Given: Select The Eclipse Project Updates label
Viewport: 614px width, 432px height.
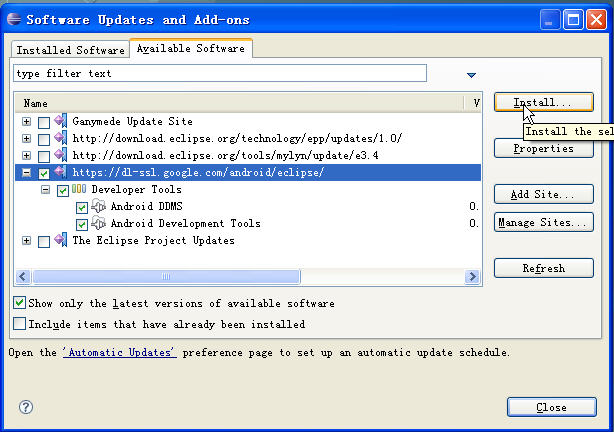Looking at the screenshot, I should pyautogui.click(x=154, y=240).
